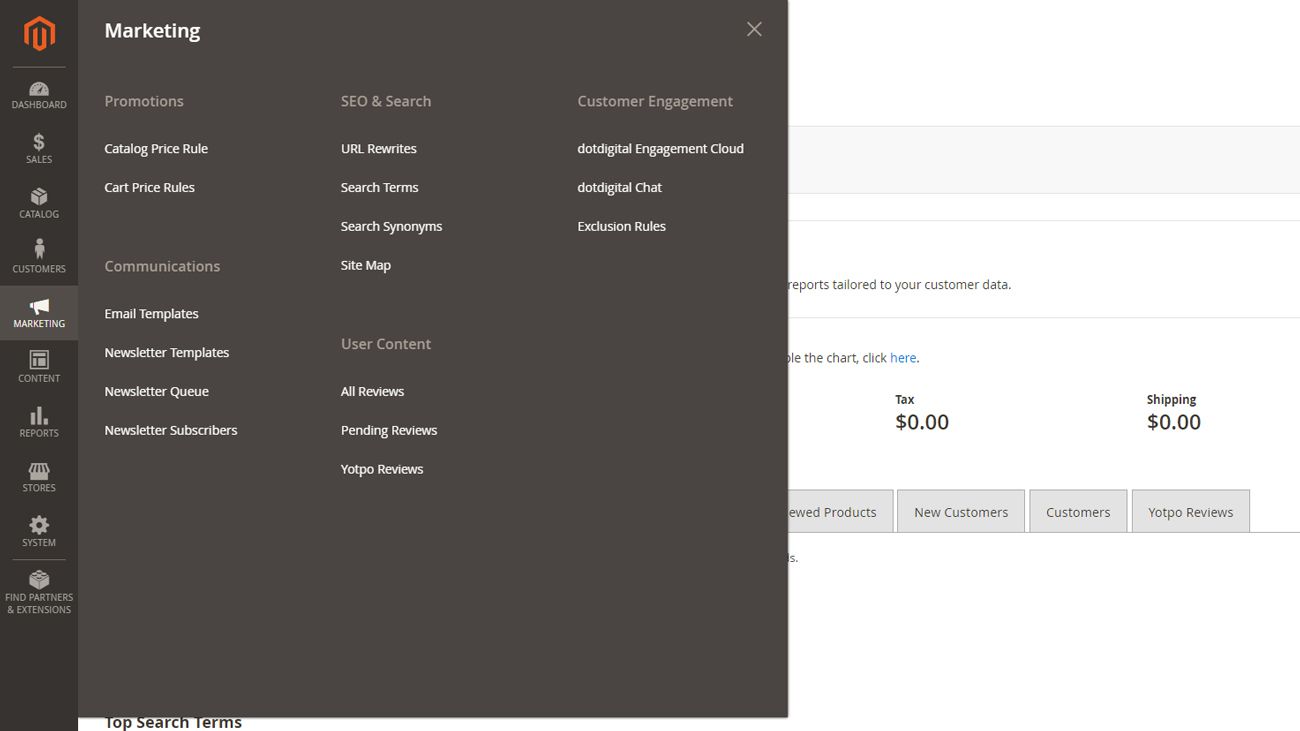Open Pending Reviews
The image size is (1300, 731).
388,430
